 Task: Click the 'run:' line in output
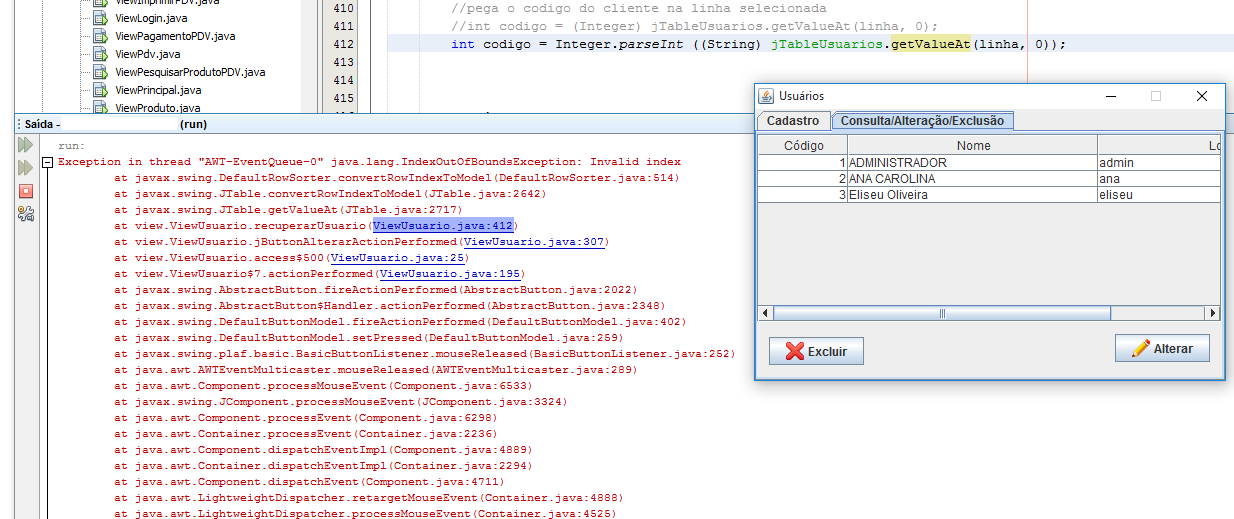point(71,146)
